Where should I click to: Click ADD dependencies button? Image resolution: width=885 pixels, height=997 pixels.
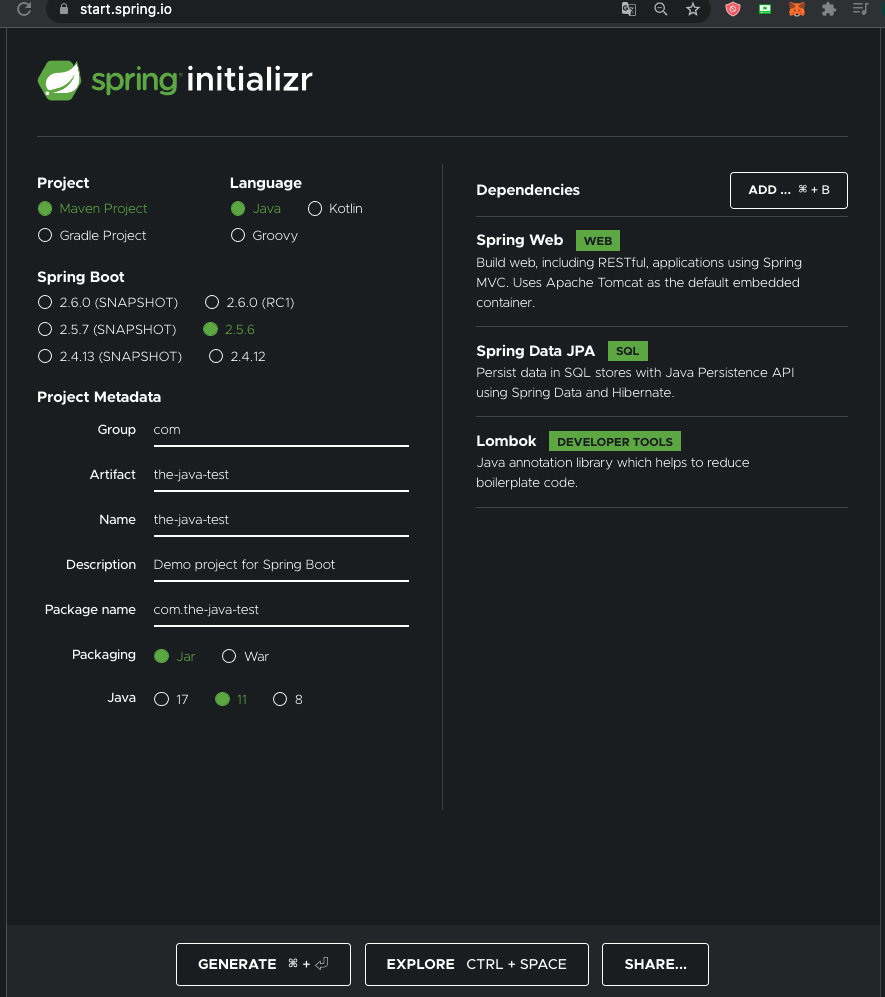pos(788,190)
